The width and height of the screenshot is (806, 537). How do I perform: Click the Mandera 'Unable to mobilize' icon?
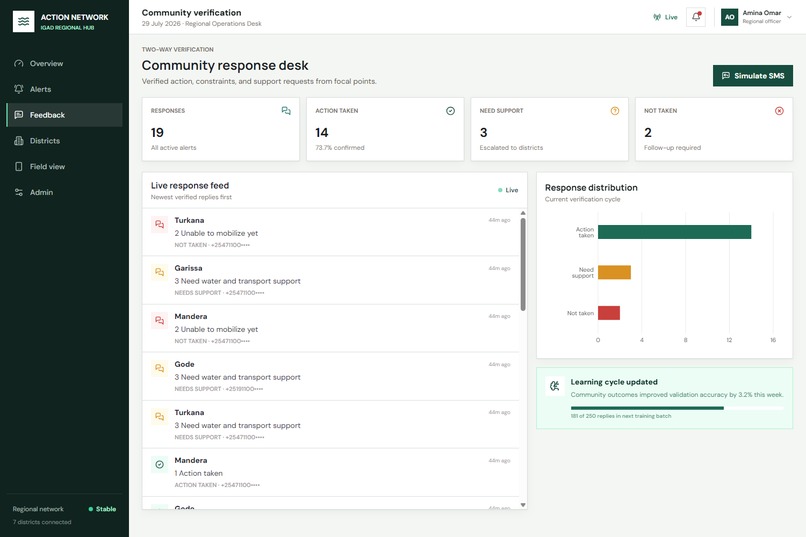coord(159,320)
